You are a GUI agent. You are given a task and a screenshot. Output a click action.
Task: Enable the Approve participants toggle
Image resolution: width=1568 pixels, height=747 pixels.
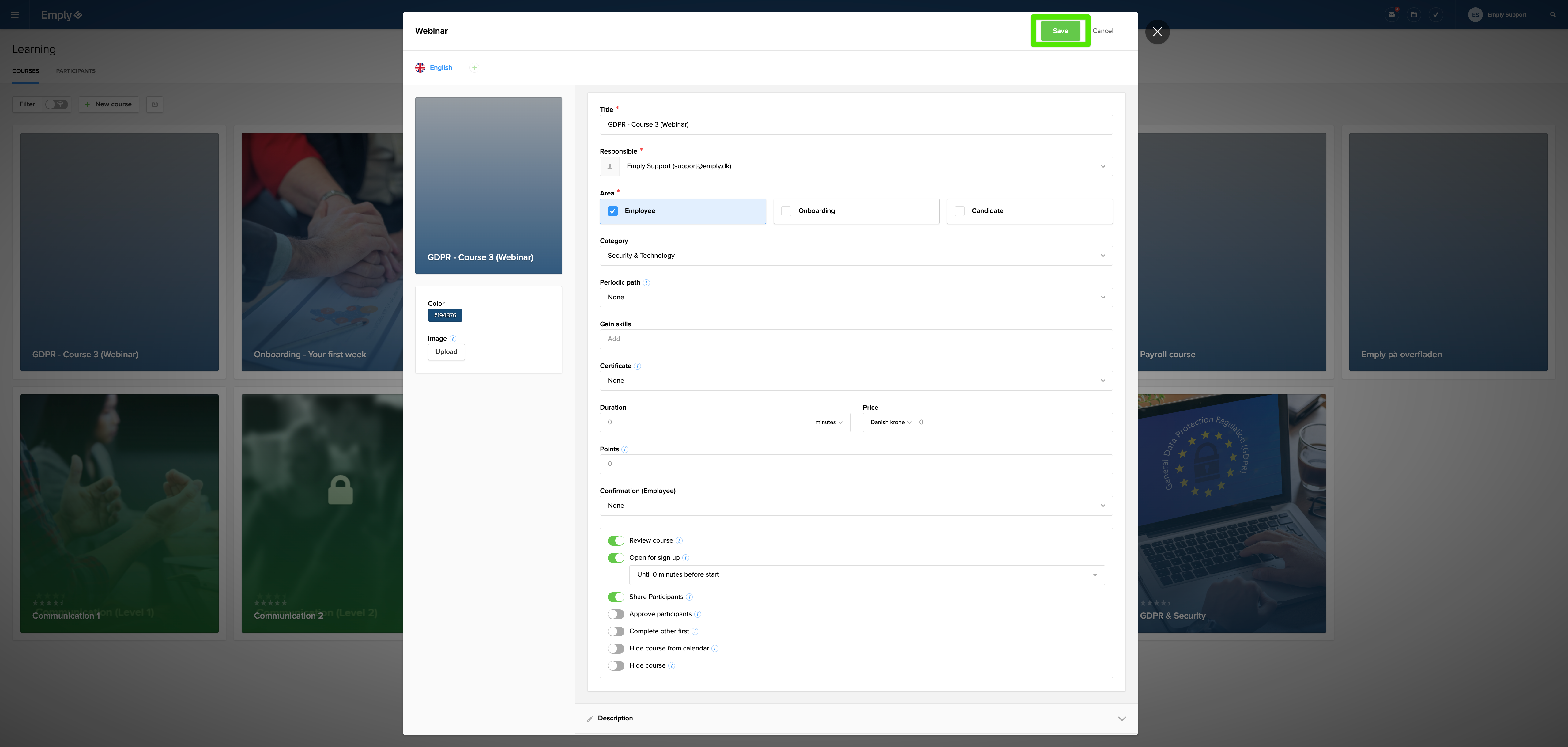click(616, 614)
